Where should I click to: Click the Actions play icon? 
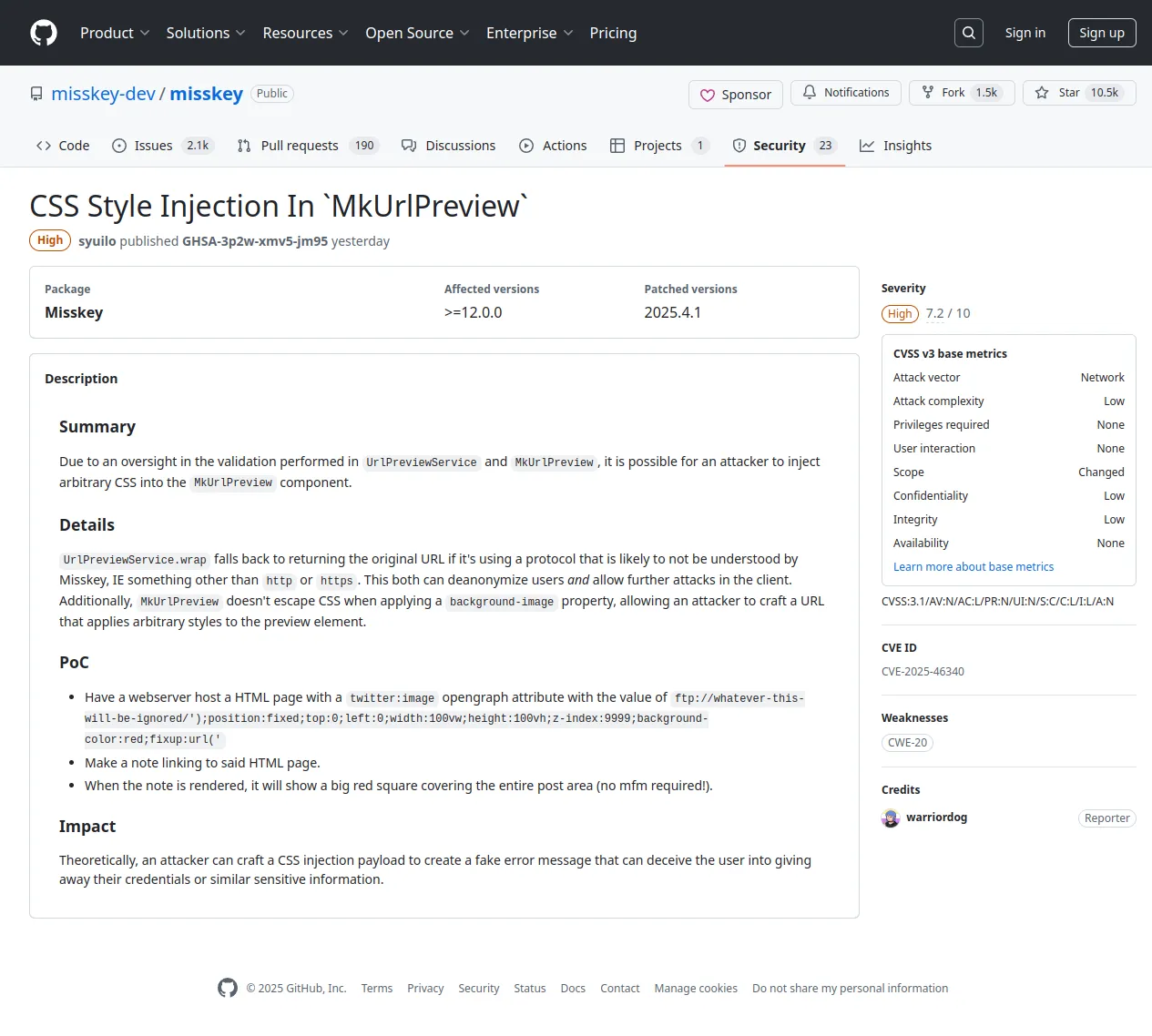pyautogui.click(x=526, y=146)
